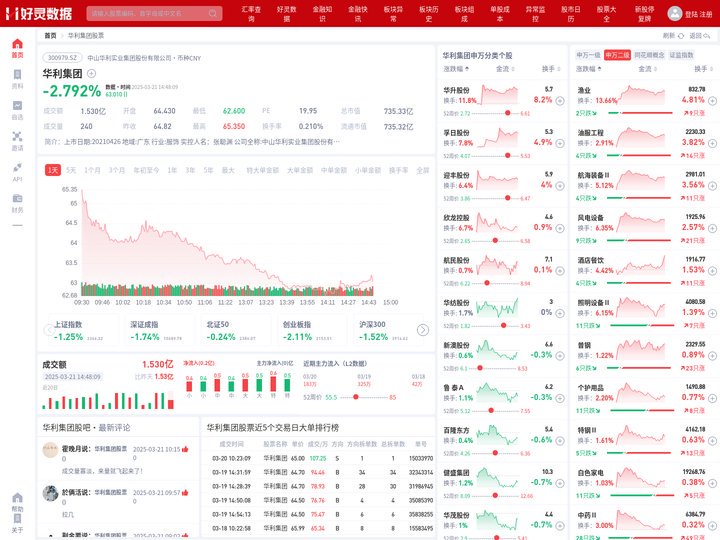The image size is (720, 540).
Task: Switch to the 证监指数 tab
Action: (x=681, y=55)
